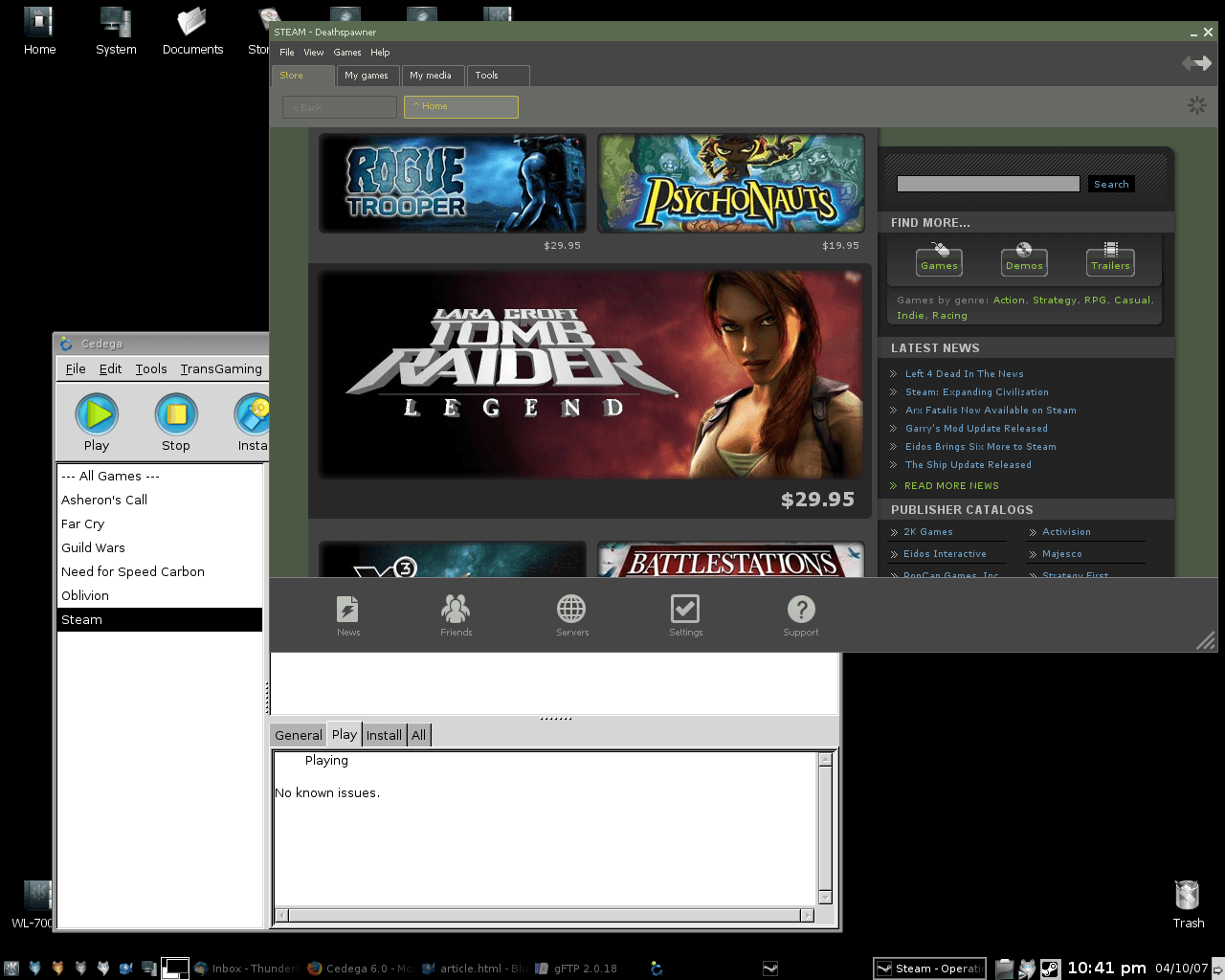
Task: Open the Servers globe icon in Steam
Action: click(x=571, y=609)
